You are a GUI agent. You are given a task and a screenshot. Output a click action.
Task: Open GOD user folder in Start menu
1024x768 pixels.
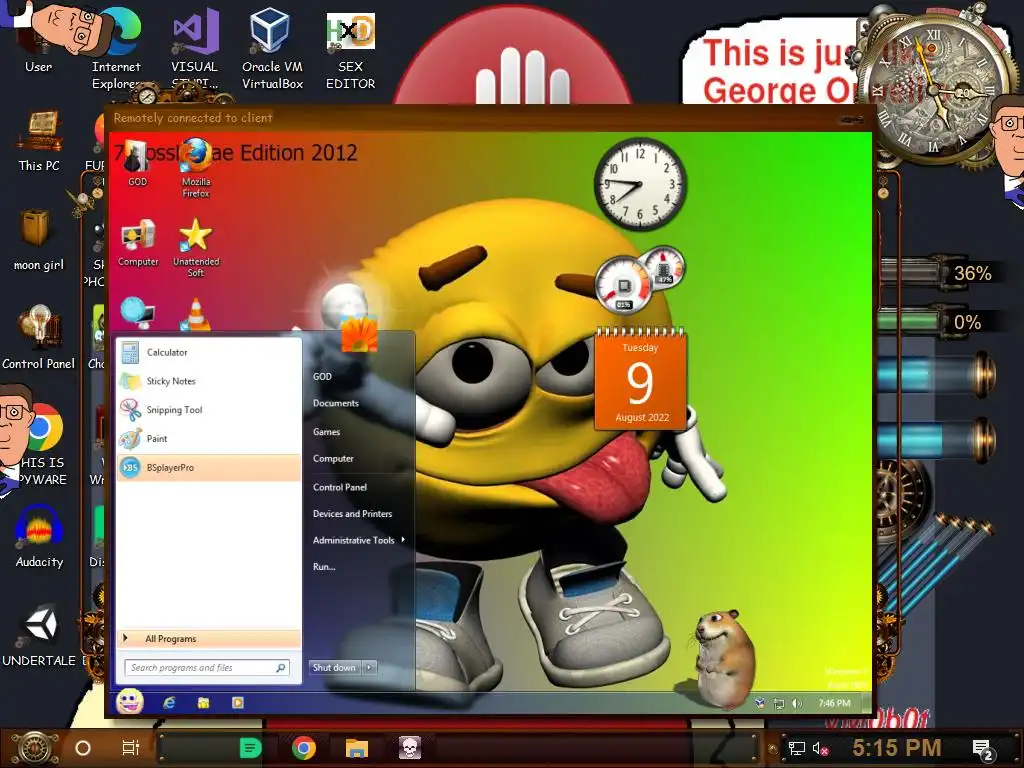tap(322, 377)
